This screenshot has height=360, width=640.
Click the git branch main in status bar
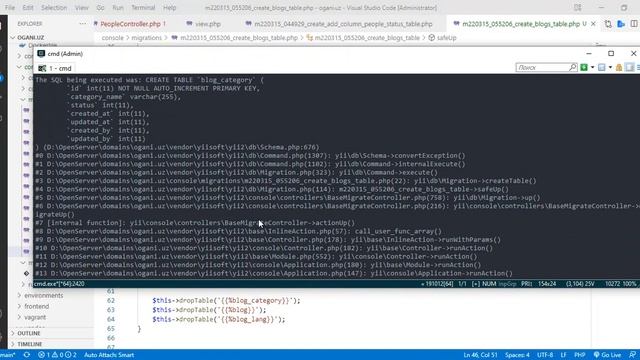(7, 355)
